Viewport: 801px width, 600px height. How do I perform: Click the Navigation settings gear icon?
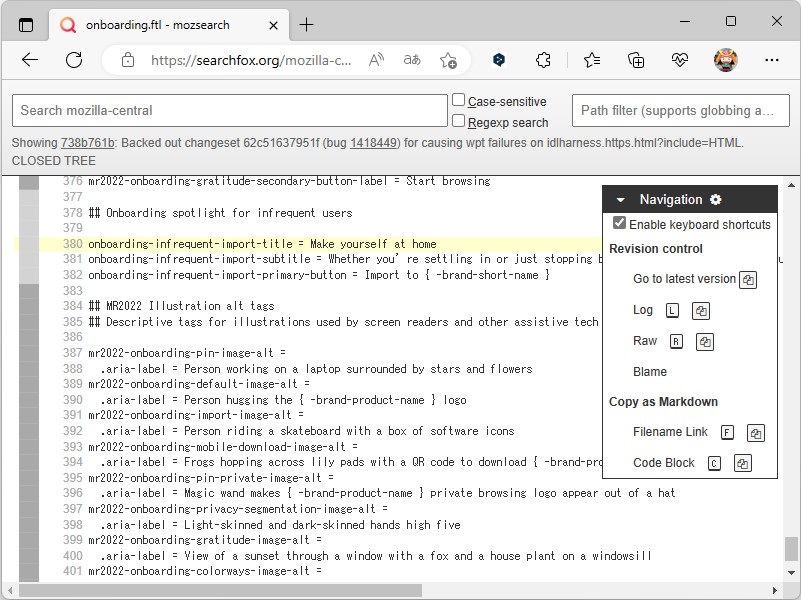(x=716, y=200)
